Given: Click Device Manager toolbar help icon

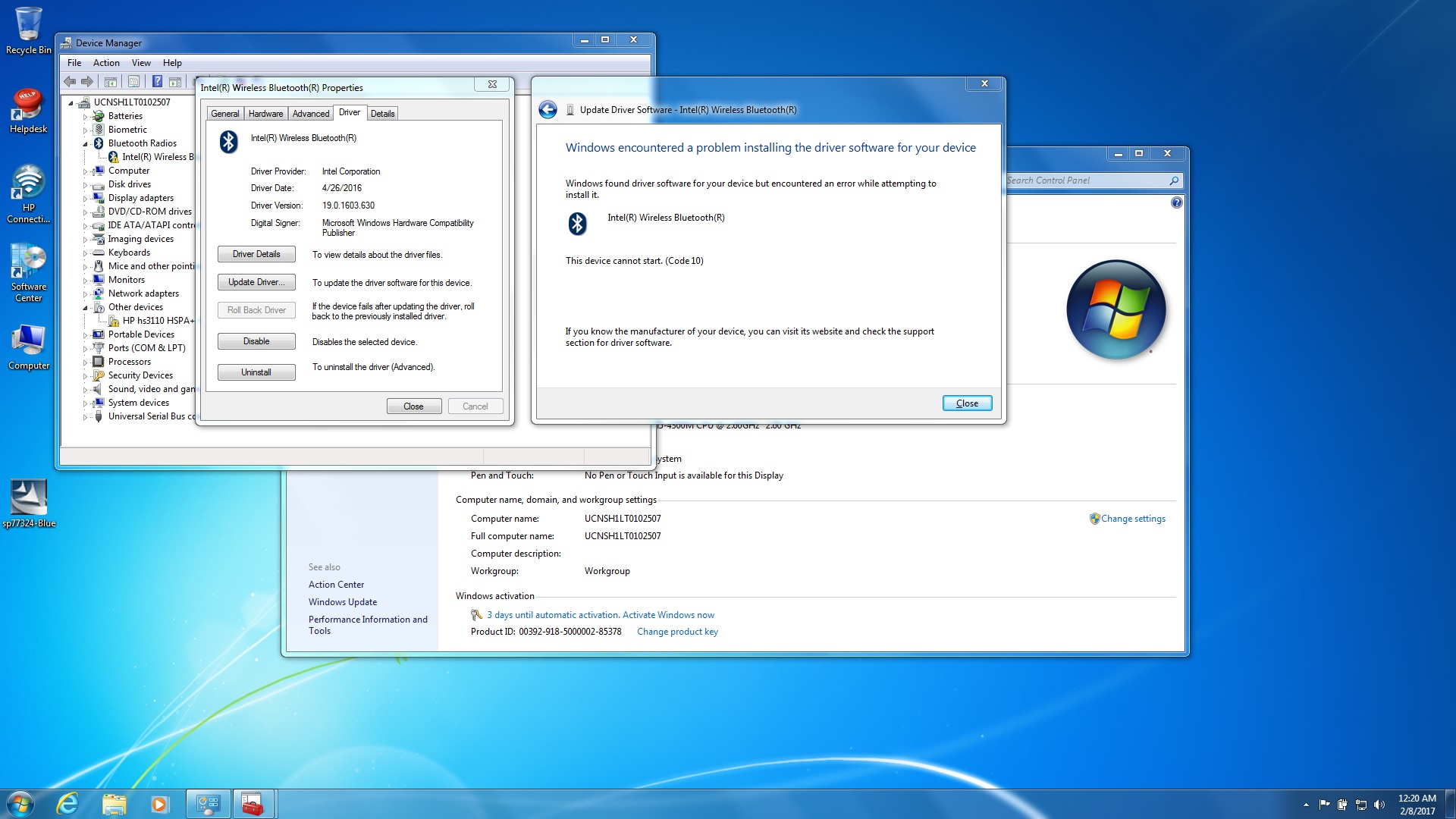Looking at the screenshot, I should 157,81.
